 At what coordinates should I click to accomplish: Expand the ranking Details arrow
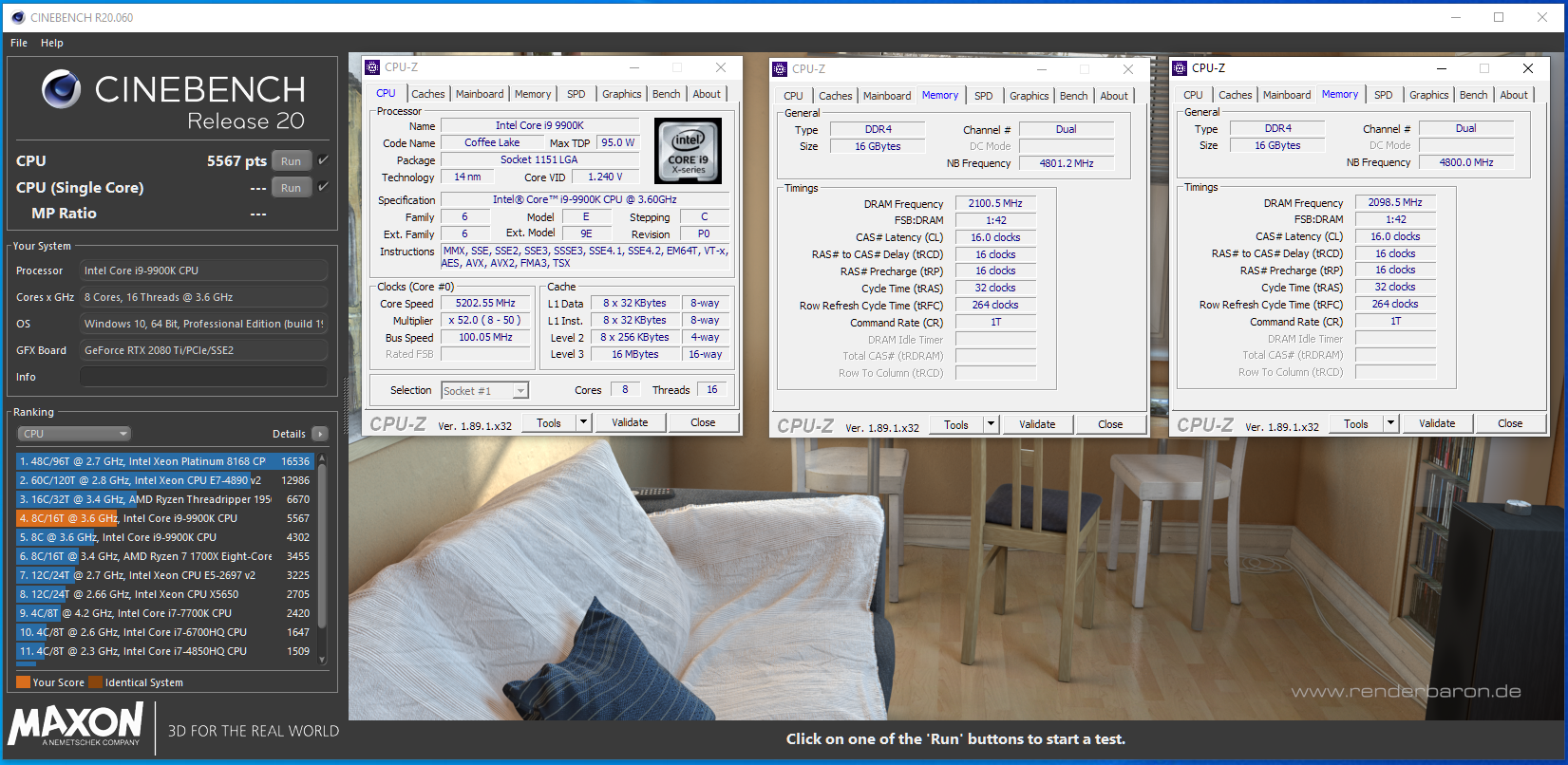tap(320, 434)
